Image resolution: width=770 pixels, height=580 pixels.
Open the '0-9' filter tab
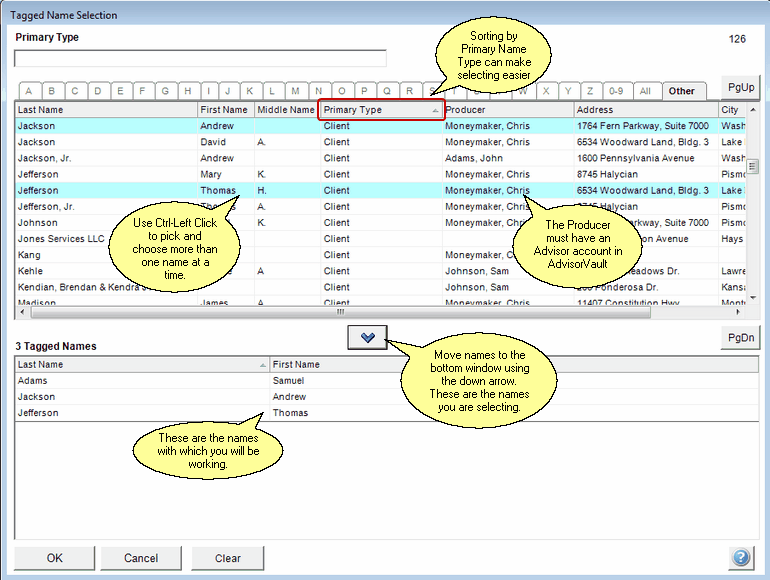click(617, 91)
